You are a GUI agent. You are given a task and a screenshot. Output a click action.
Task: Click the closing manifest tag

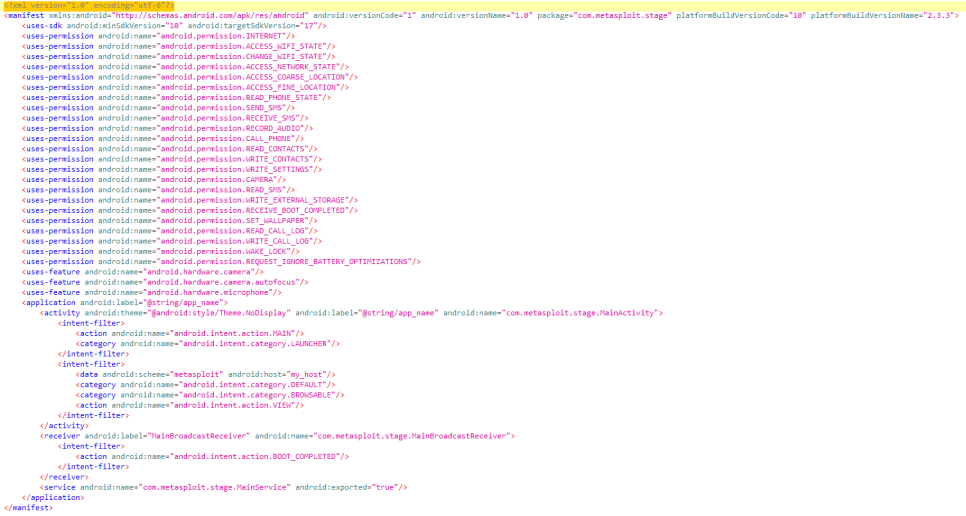[28, 509]
